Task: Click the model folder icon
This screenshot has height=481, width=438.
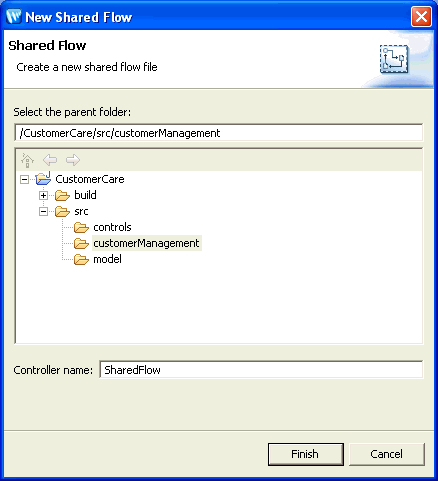Action: coord(81,259)
